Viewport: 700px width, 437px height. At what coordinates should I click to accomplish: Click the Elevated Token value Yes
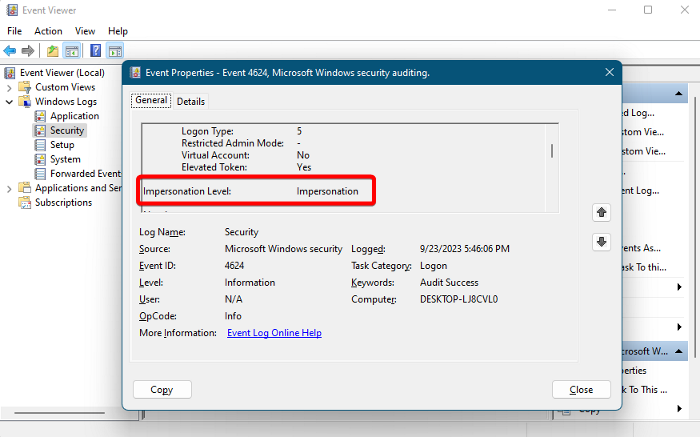coord(304,167)
